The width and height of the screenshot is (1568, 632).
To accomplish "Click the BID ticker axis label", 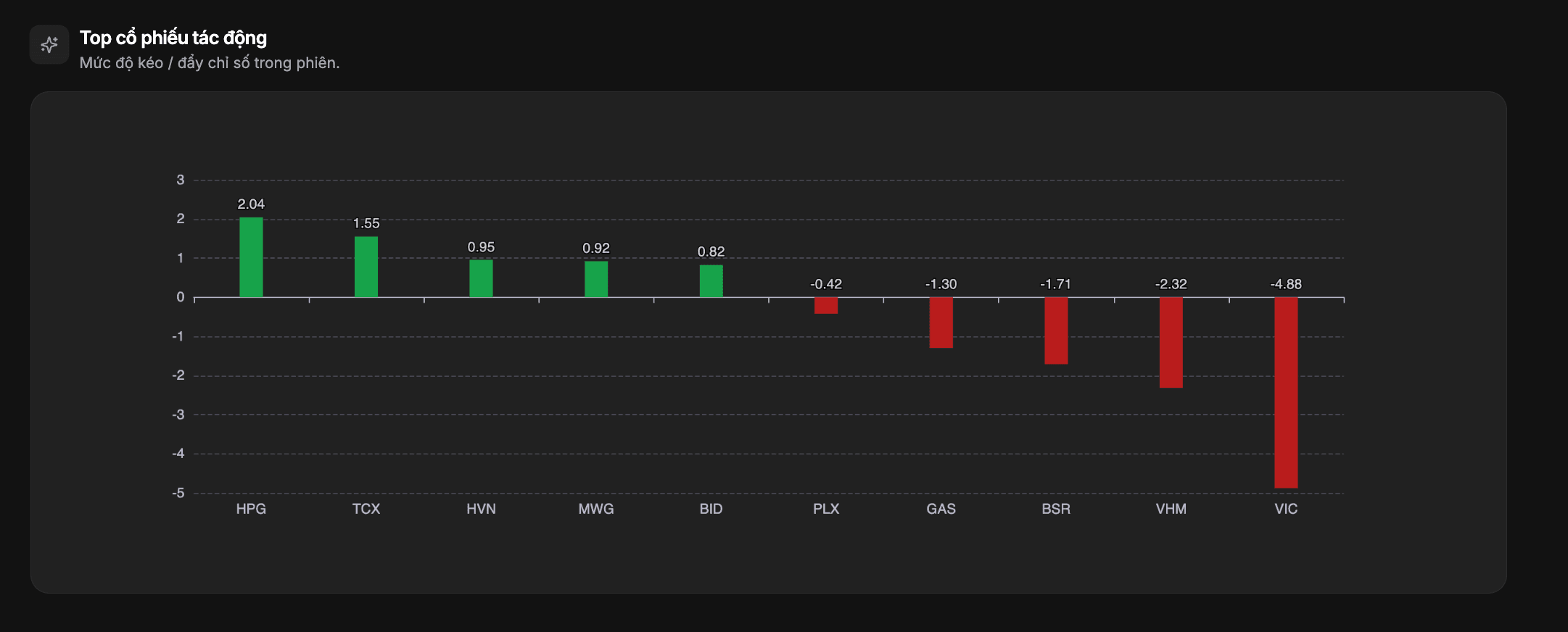I will pos(711,509).
